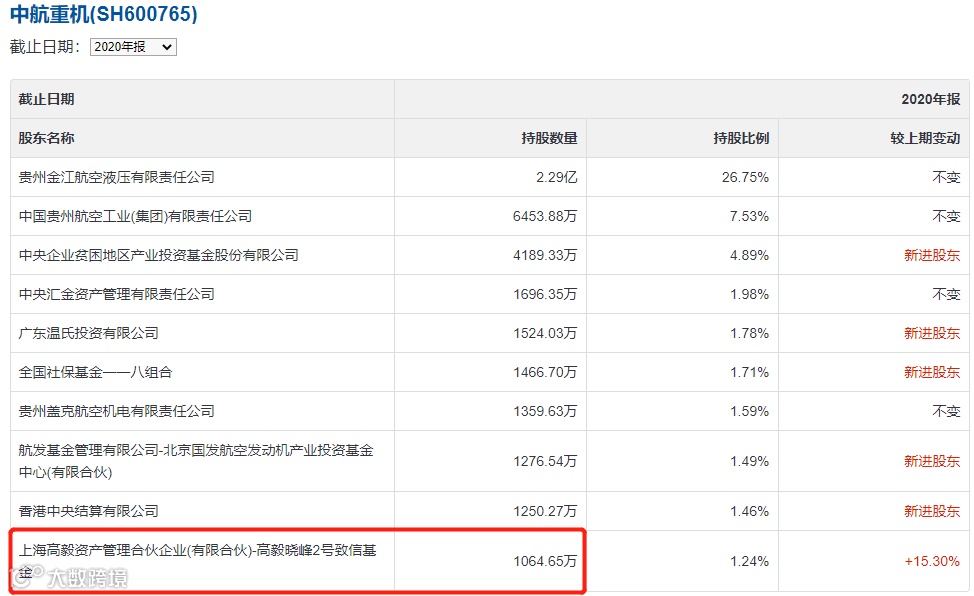Click the 1.71% holding ratio
This screenshot has width=974, height=596.
click(749, 372)
